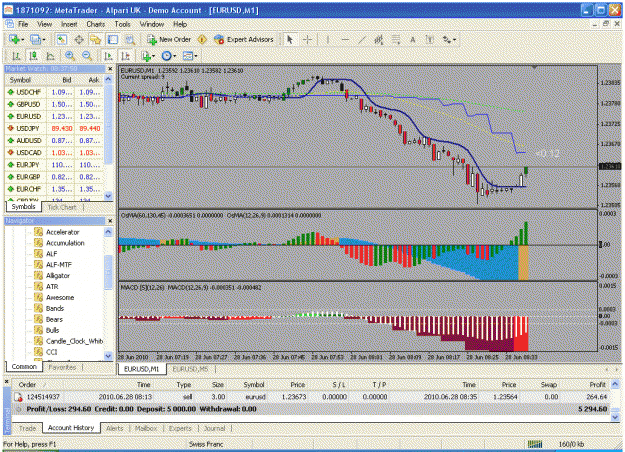625x452 pixels.
Task: Zoom in on the chart
Action: 70,56
